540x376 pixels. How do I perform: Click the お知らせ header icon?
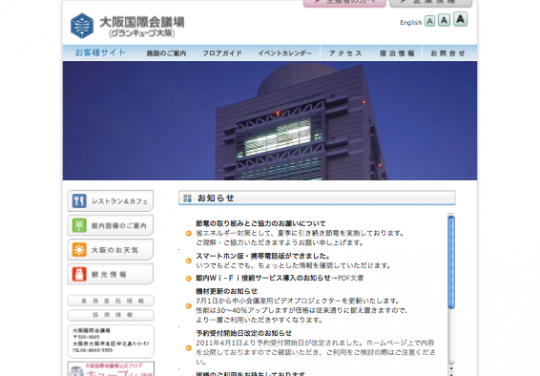187,198
